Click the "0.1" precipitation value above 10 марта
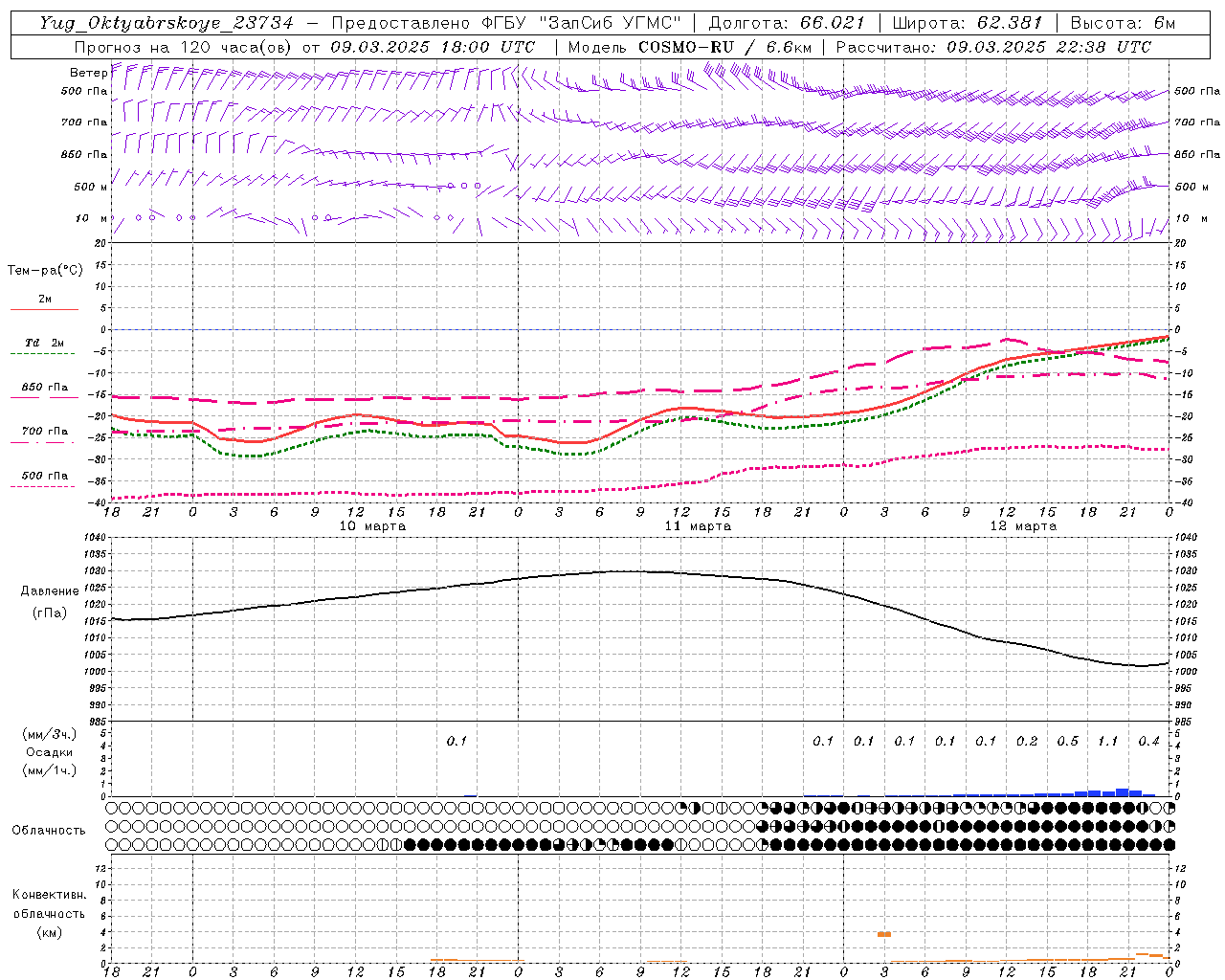The image size is (1225, 980). point(457,741)
